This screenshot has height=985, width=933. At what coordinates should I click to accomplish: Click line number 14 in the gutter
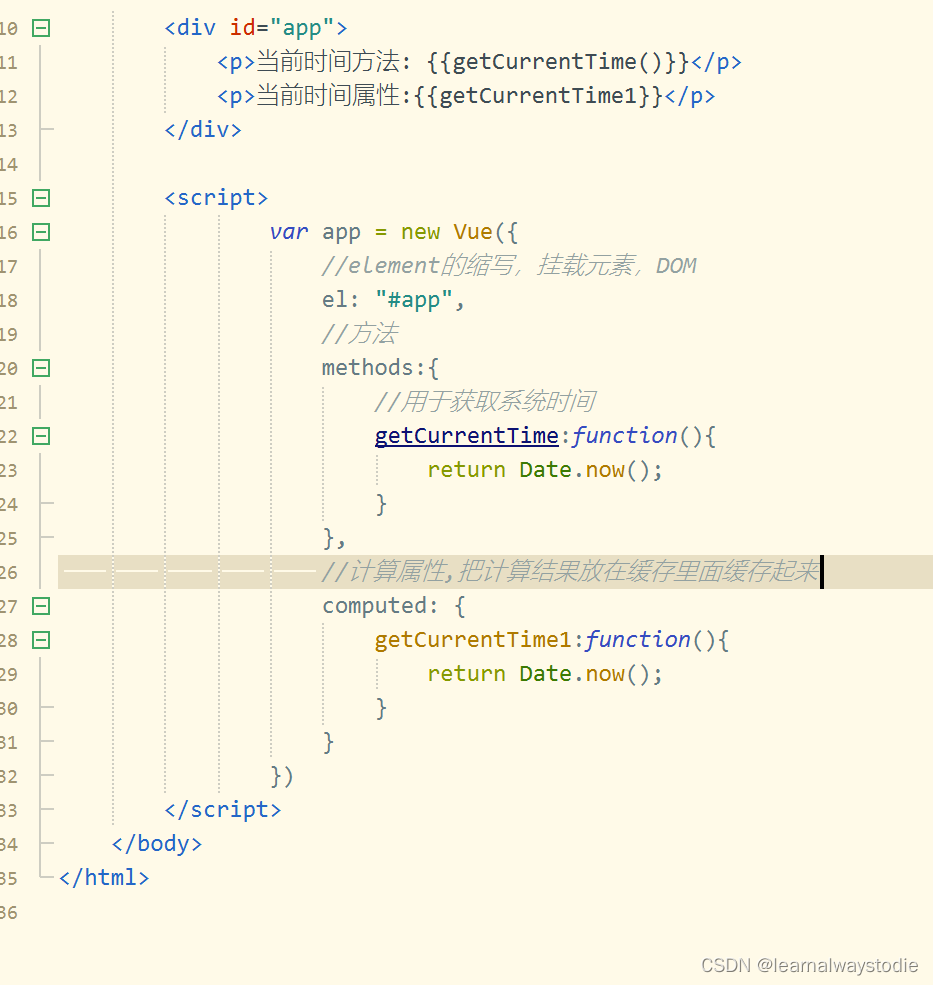click(9, 165)
